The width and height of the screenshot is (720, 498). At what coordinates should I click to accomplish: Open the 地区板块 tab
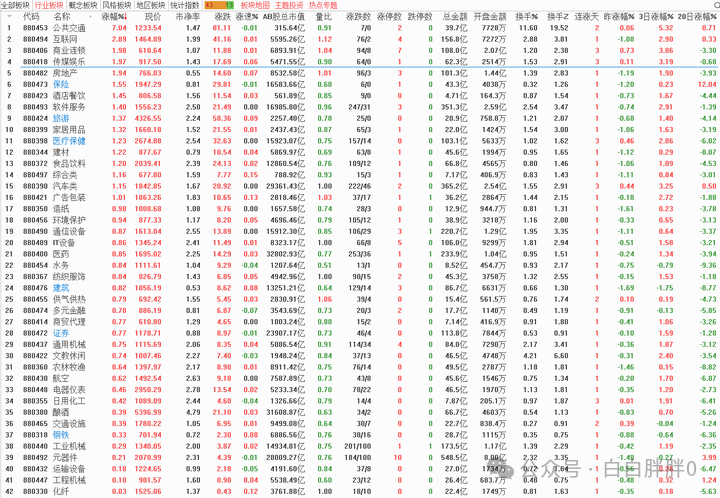pyautogui.click(x=151, y=5)
